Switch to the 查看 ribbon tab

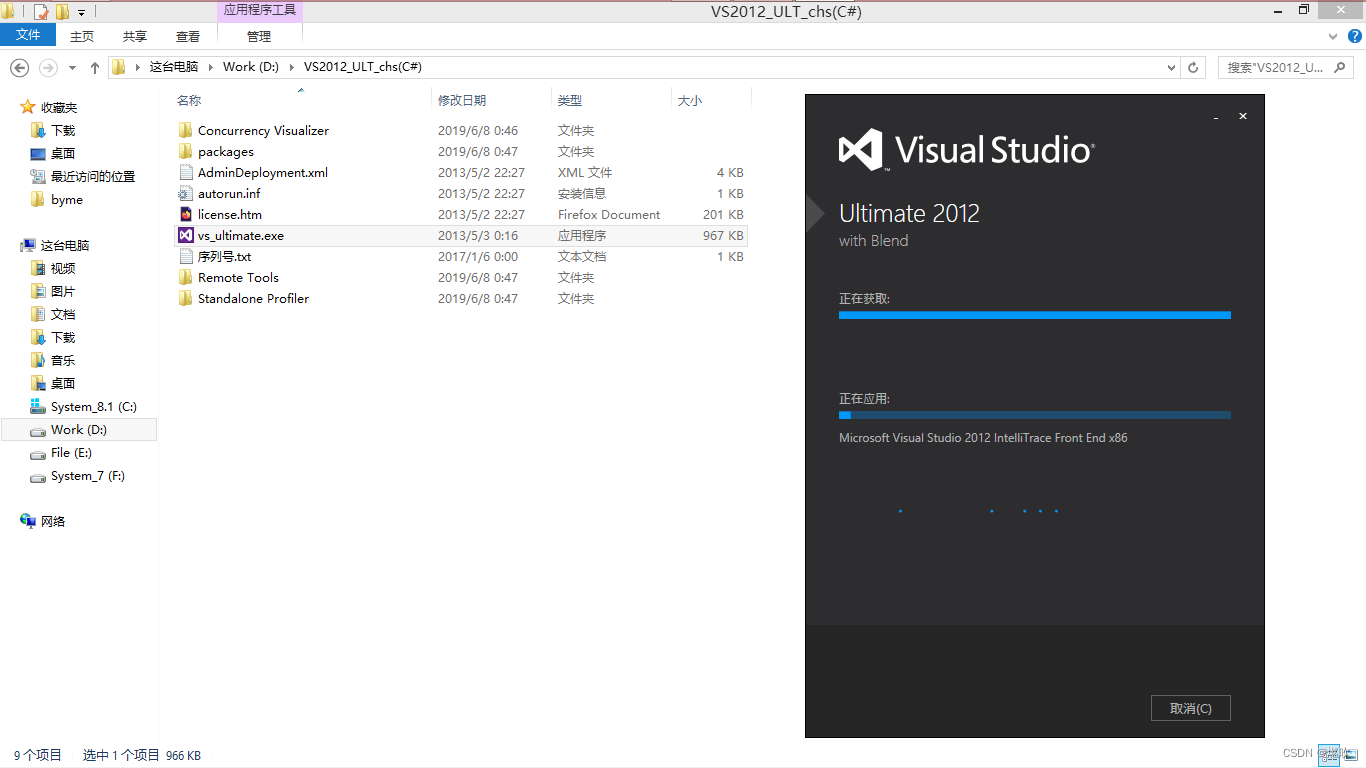(x=188, y=36)
